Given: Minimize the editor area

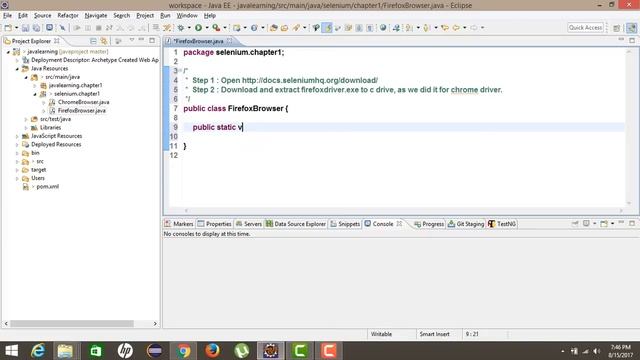Looking at the screenshot, I should click(x=621, y=40).
